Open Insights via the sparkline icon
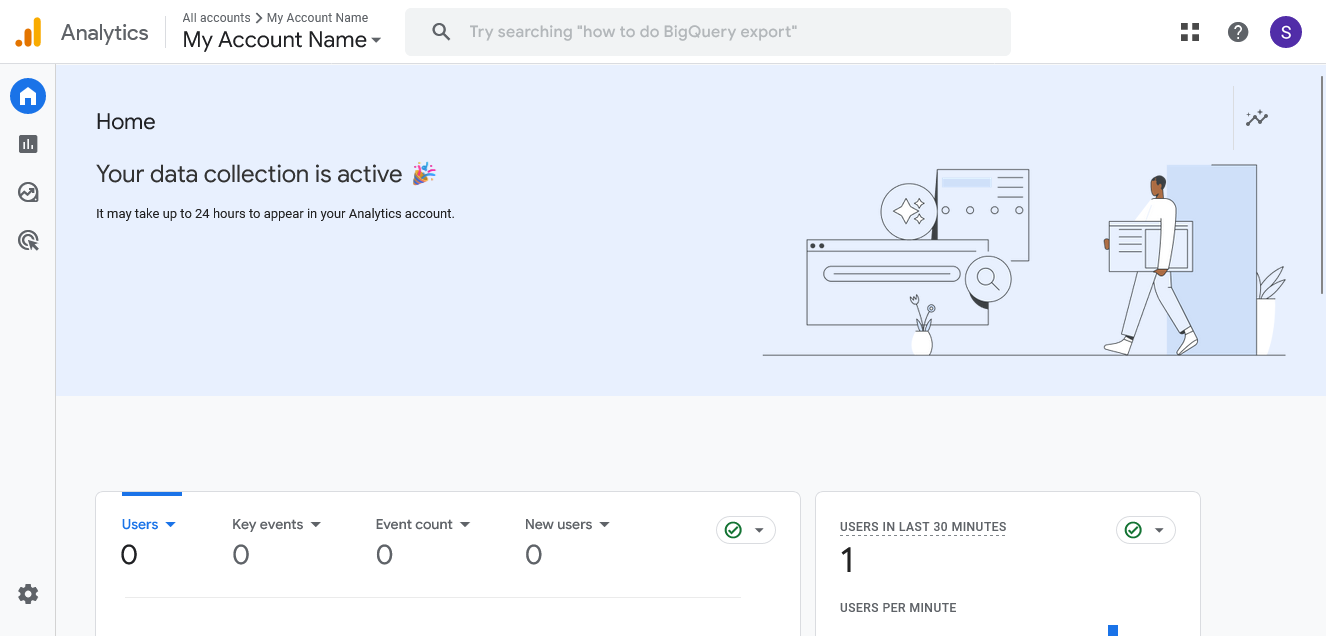 (x=1256, y=118)
